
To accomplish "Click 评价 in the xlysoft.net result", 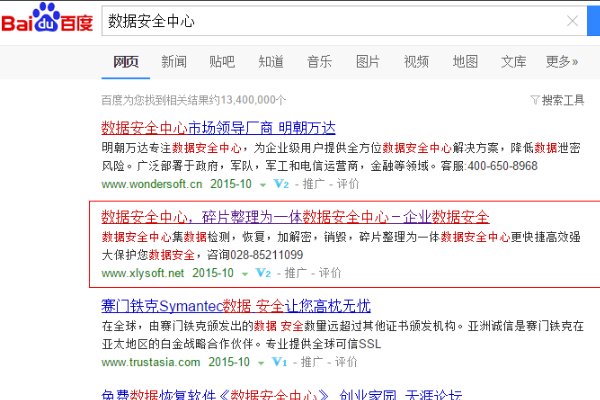I will coord(330,273).
